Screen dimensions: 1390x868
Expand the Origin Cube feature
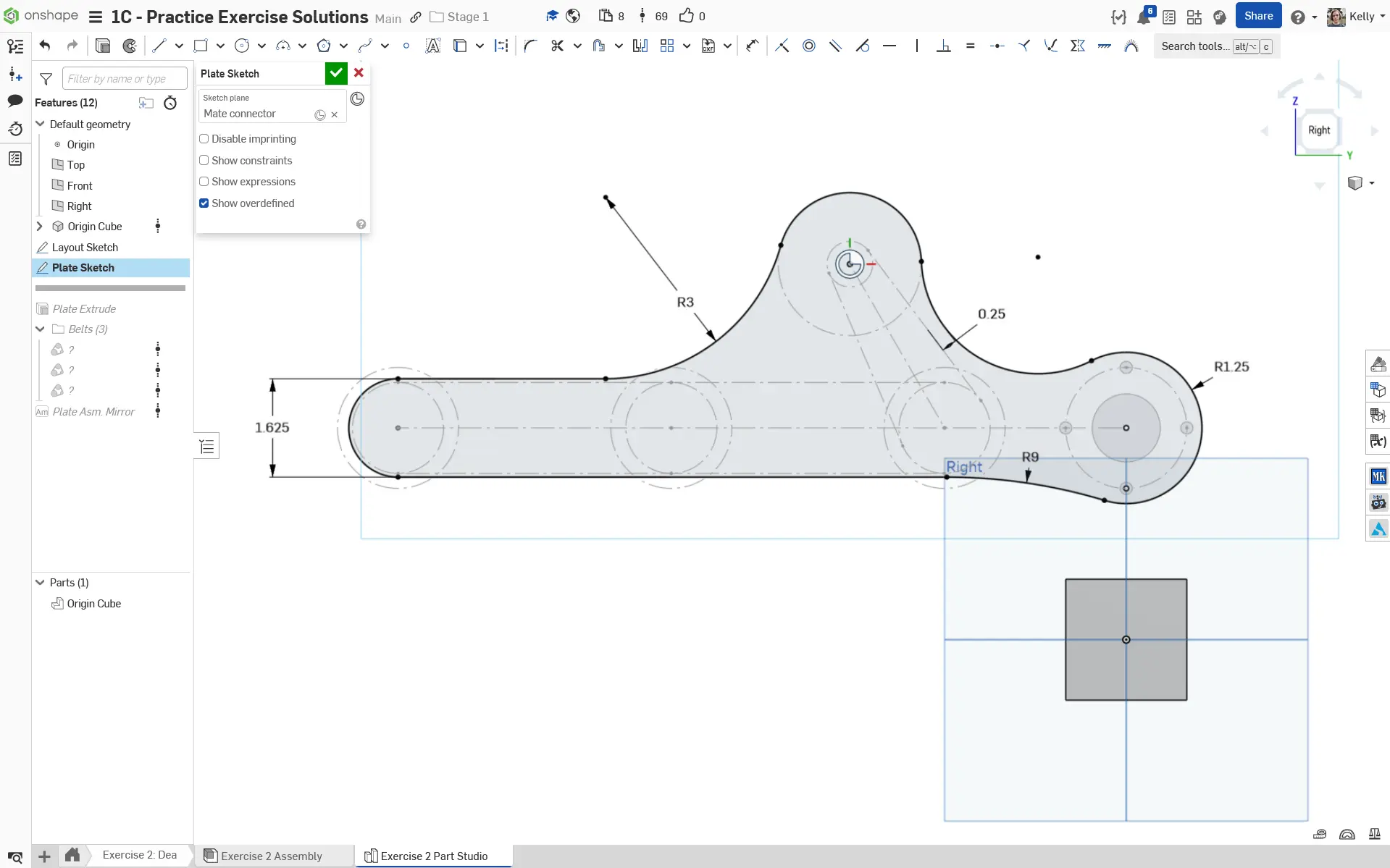pyautogui.click(x=40, y=227)
